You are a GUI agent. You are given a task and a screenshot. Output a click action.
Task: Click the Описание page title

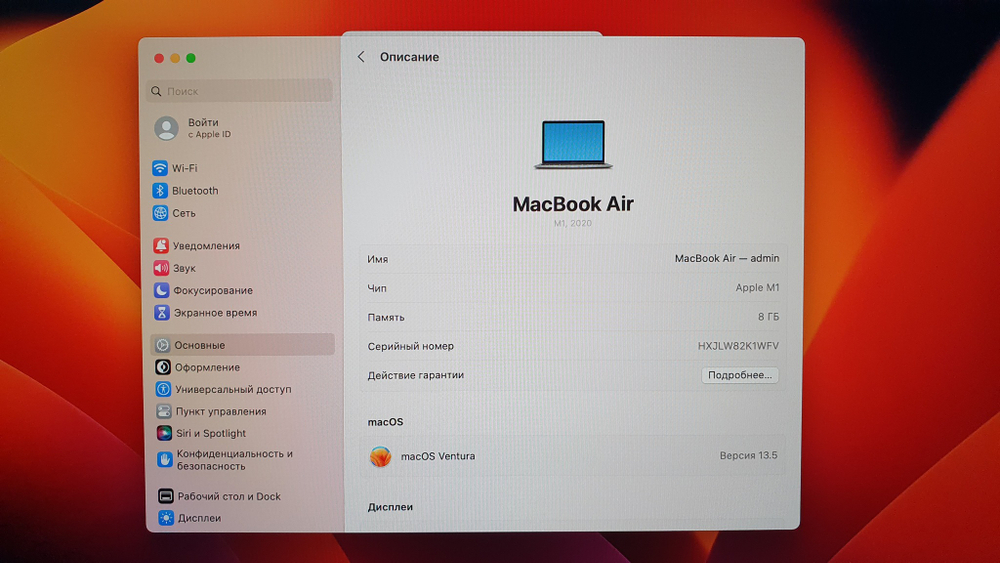click(x=409, y=57)
